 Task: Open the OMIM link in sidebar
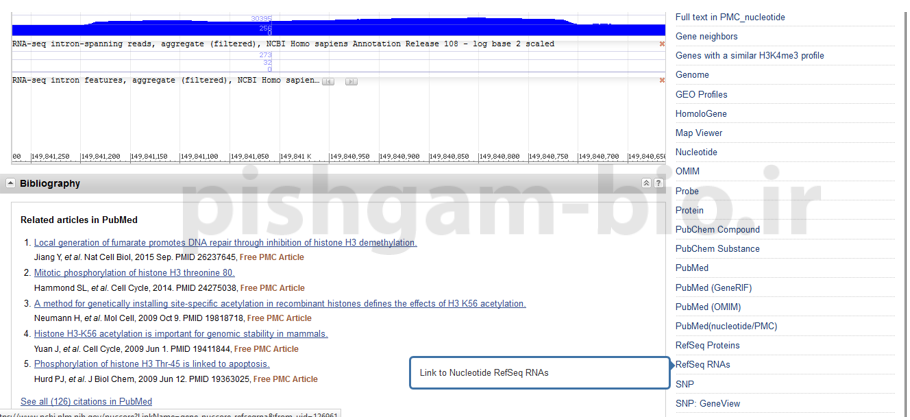coord(687,172)
